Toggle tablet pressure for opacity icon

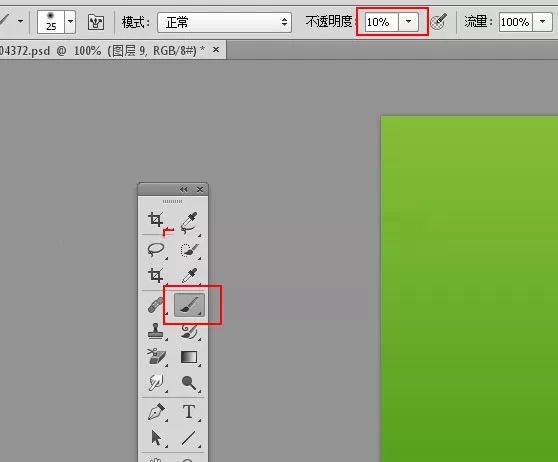point(438,22)
